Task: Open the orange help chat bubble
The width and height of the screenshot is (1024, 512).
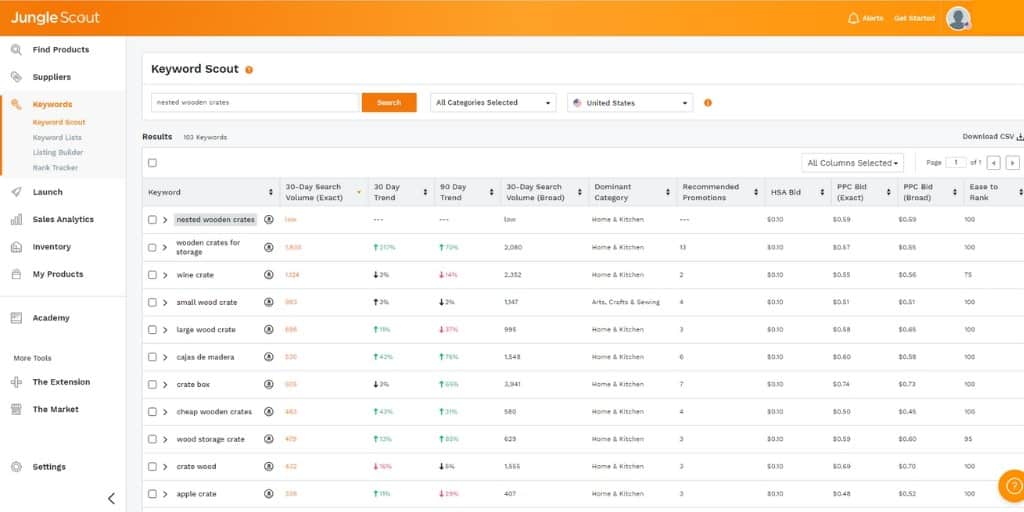Action: click(x=1012, y=486)
